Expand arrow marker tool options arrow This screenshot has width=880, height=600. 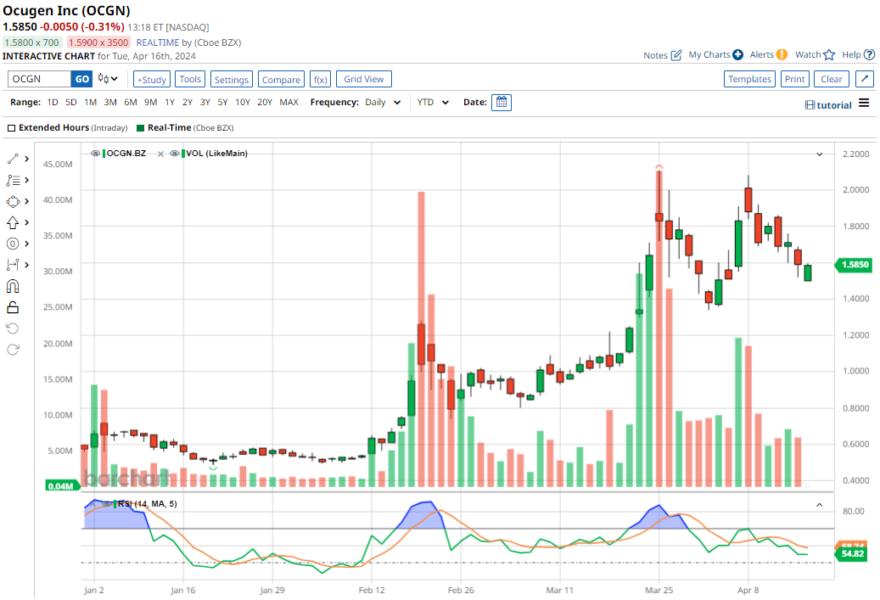tap(27, 223)
